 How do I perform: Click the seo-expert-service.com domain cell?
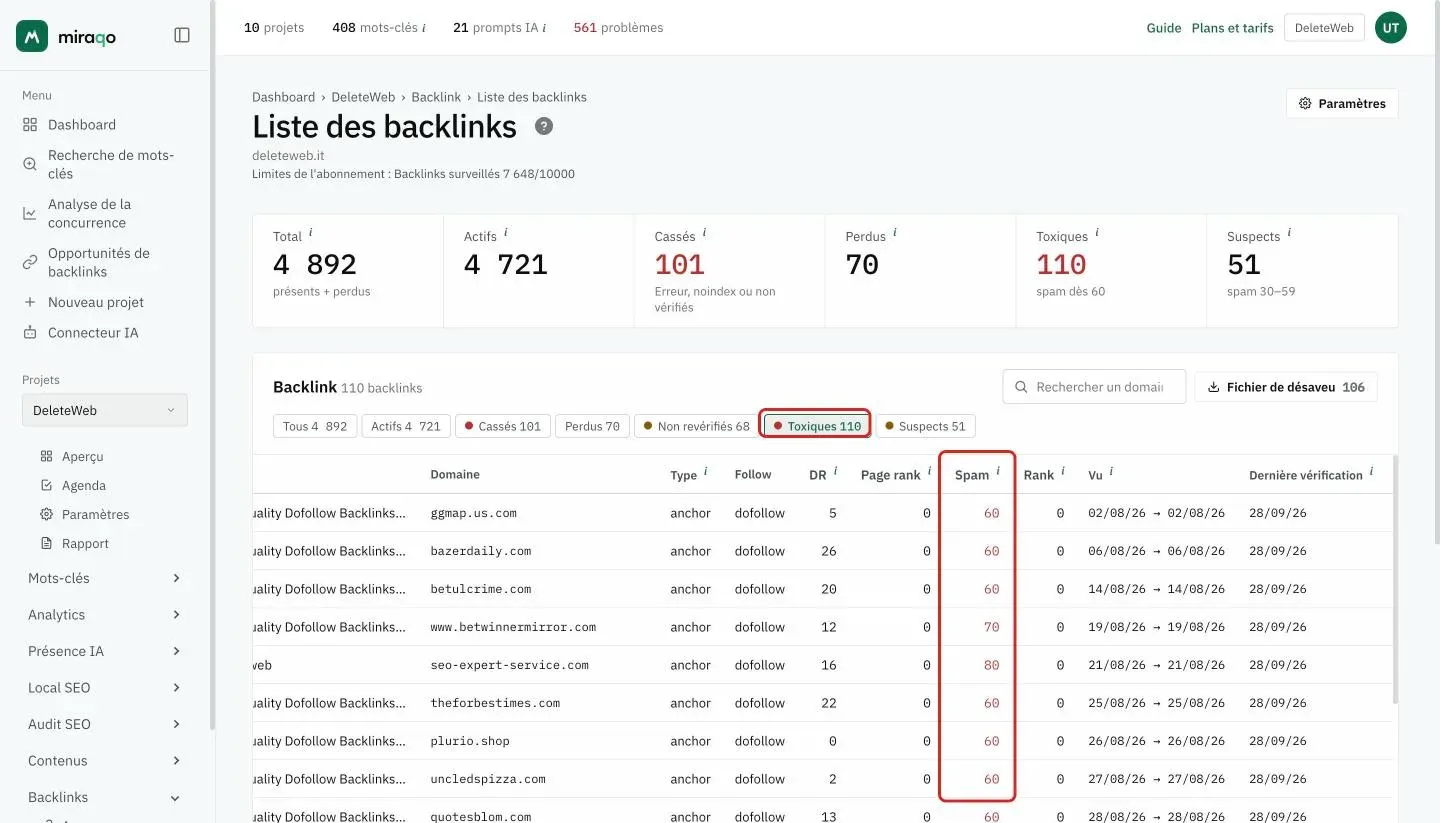510,665
